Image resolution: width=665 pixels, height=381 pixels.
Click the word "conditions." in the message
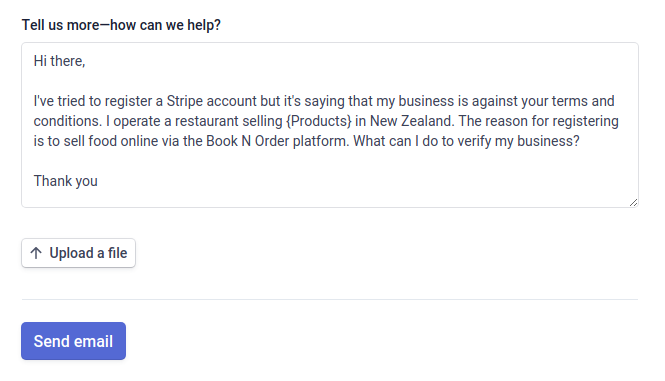coord(68,121)
